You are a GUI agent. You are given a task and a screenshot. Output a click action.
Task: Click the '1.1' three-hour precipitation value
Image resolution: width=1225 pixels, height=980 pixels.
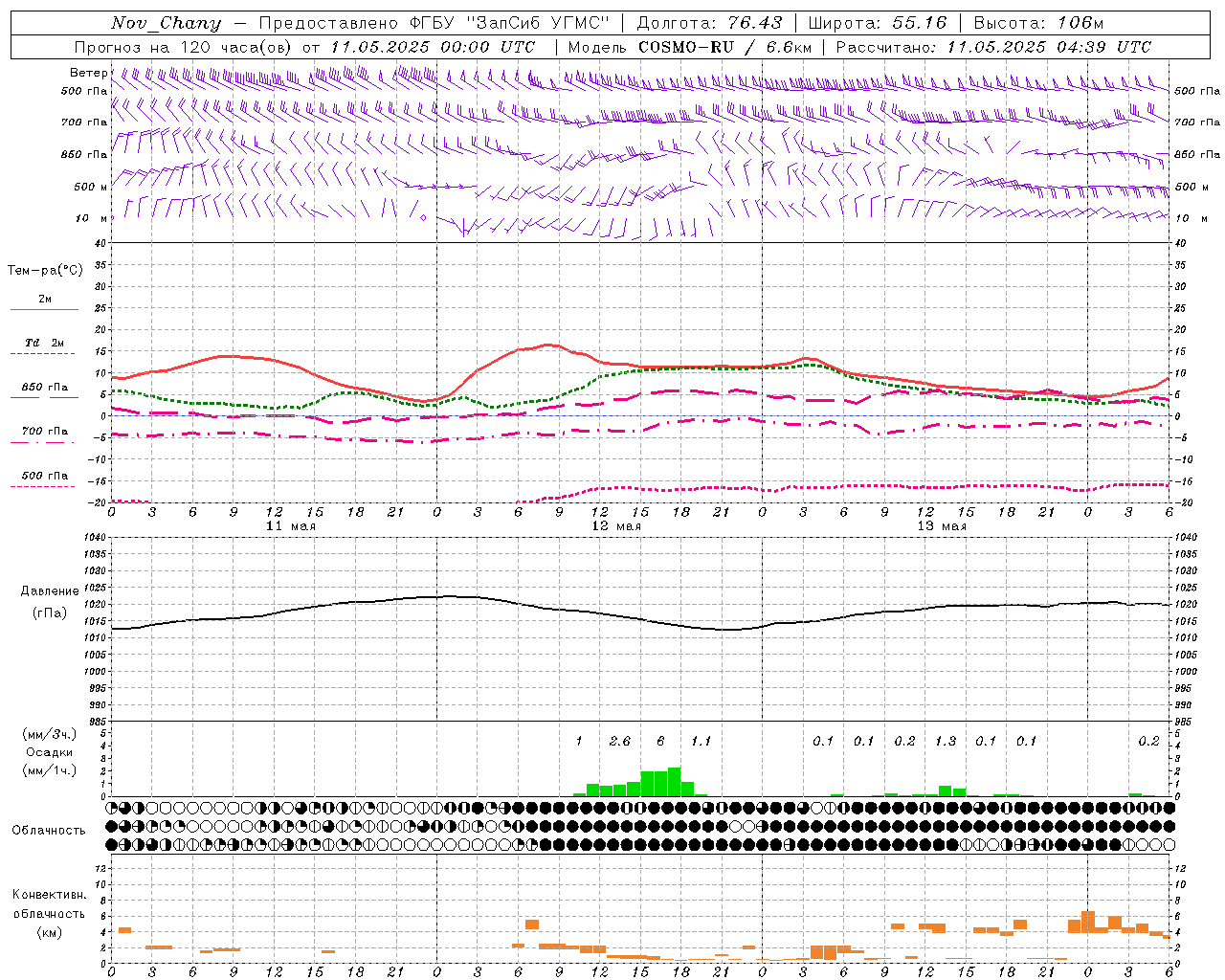point(701,741)
